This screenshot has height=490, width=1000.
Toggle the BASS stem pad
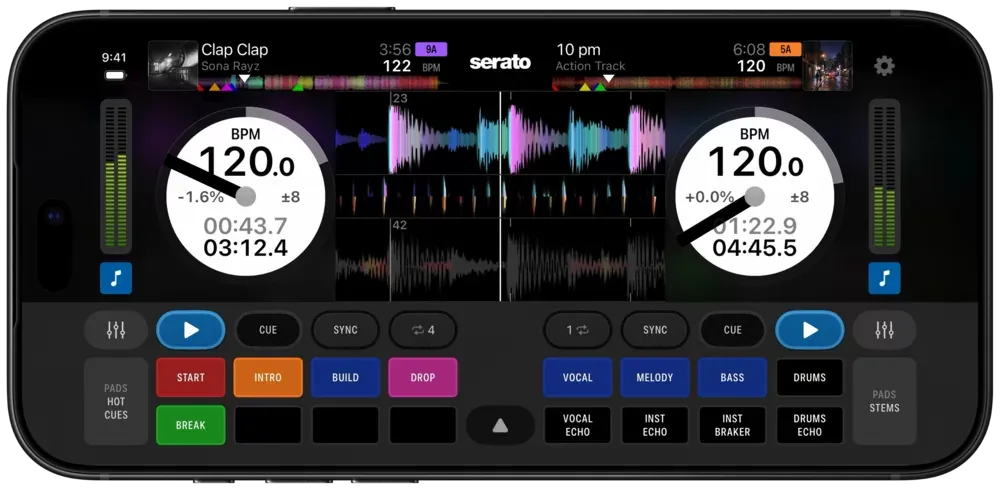[732, 378]
